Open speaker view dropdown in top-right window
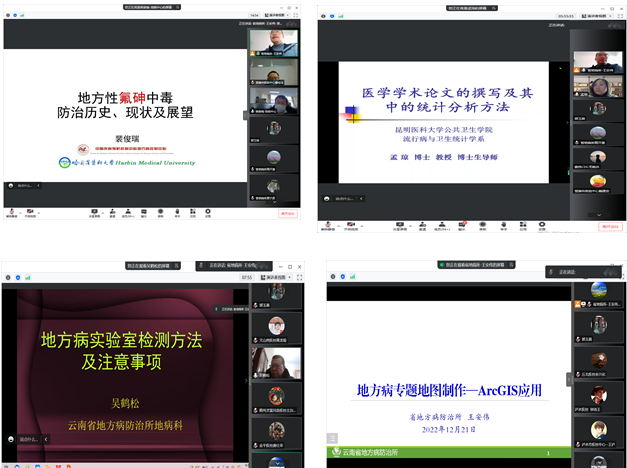627x468 pixels. pos(597,16)
